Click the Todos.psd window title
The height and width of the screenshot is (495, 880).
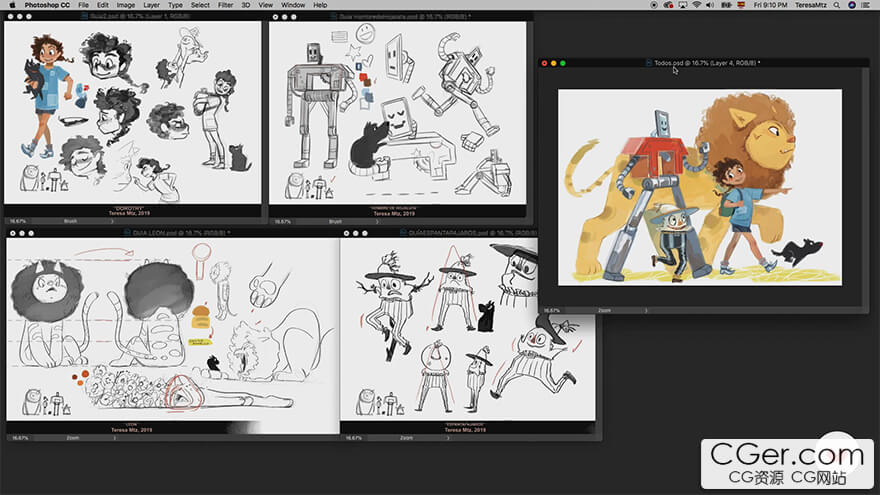pyautogui.click(x=707, y=63)
